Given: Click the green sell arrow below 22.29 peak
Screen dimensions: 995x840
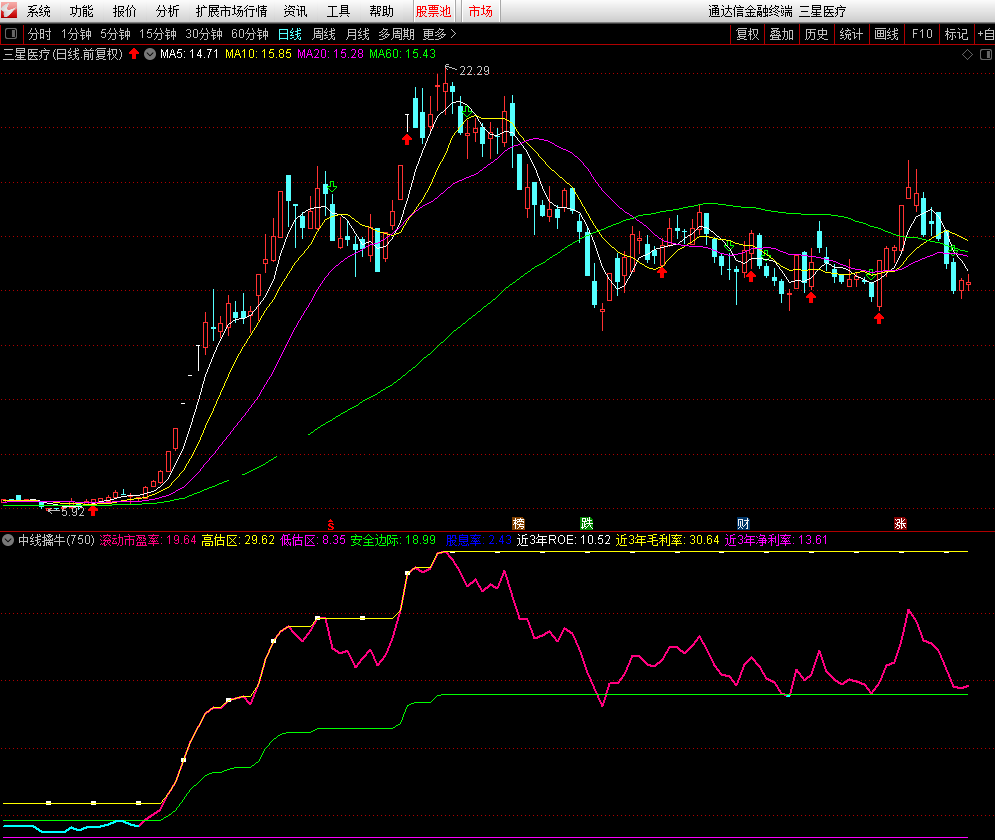Looking at the screenshot, I should coord(468,112).
